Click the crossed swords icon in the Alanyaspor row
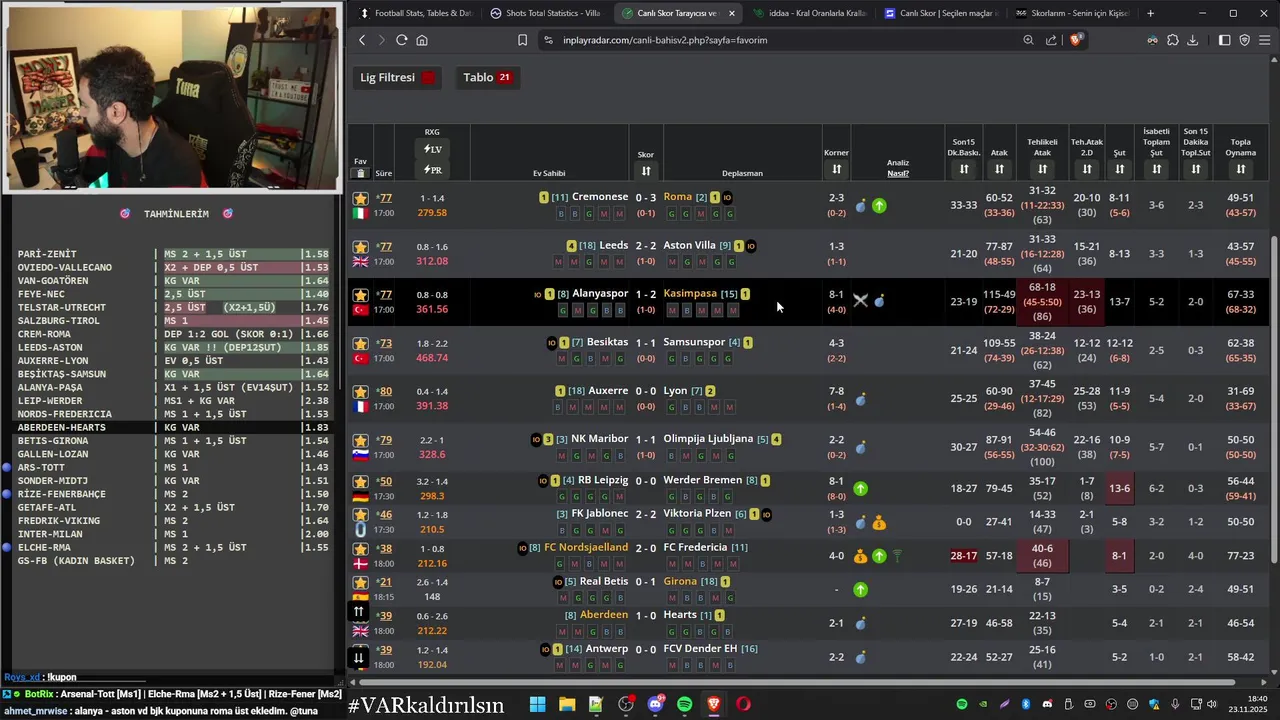The width and height of the screenshot is (1280, 720). point(860,300)
